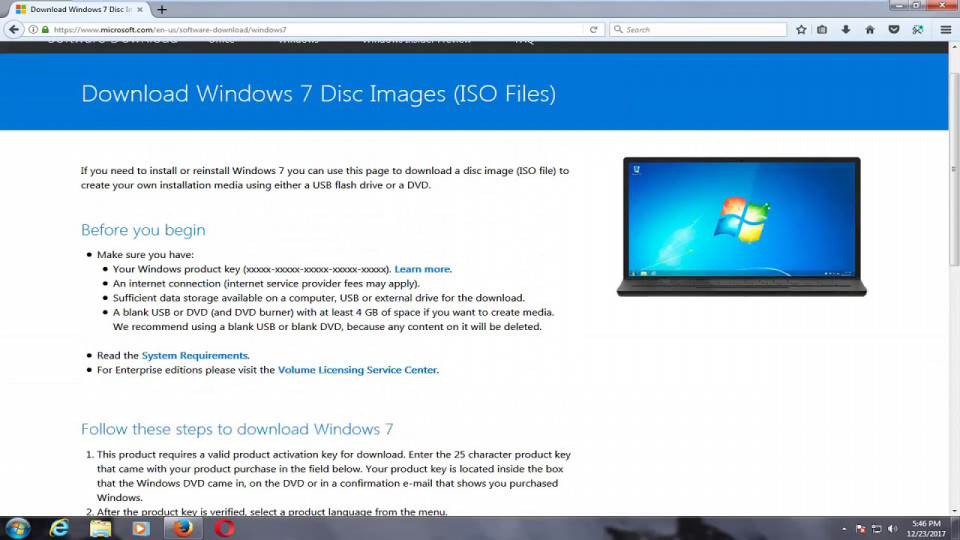Open a new tab with plus button

point(162,9)
